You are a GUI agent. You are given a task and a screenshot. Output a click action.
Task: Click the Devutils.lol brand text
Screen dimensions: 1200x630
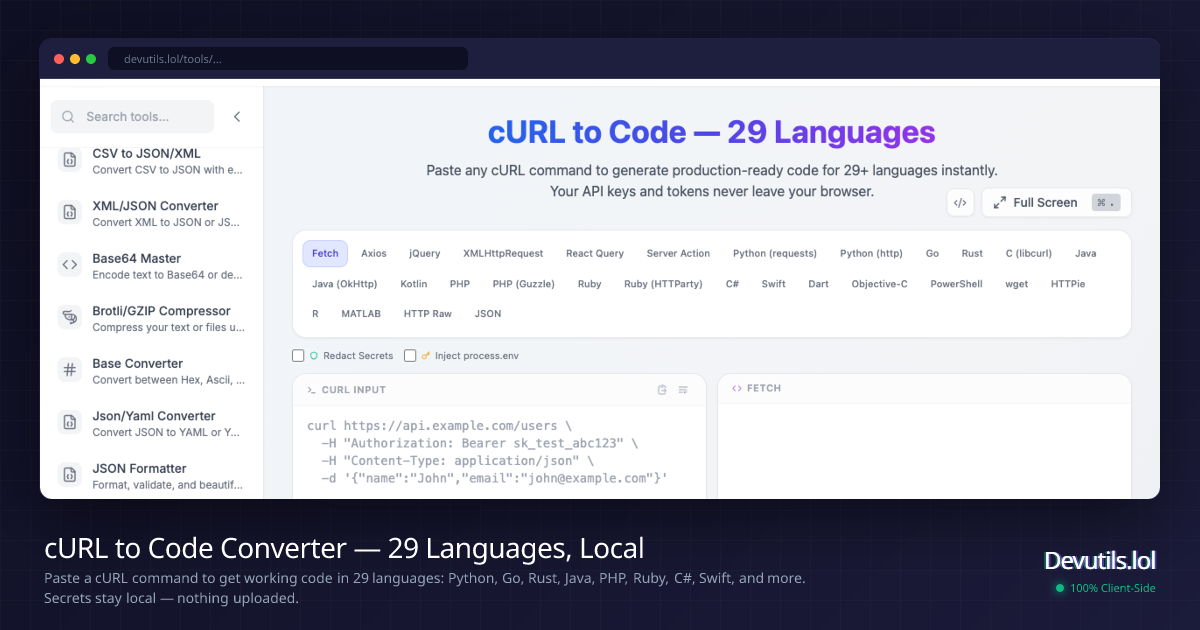tap(1100, 561)
